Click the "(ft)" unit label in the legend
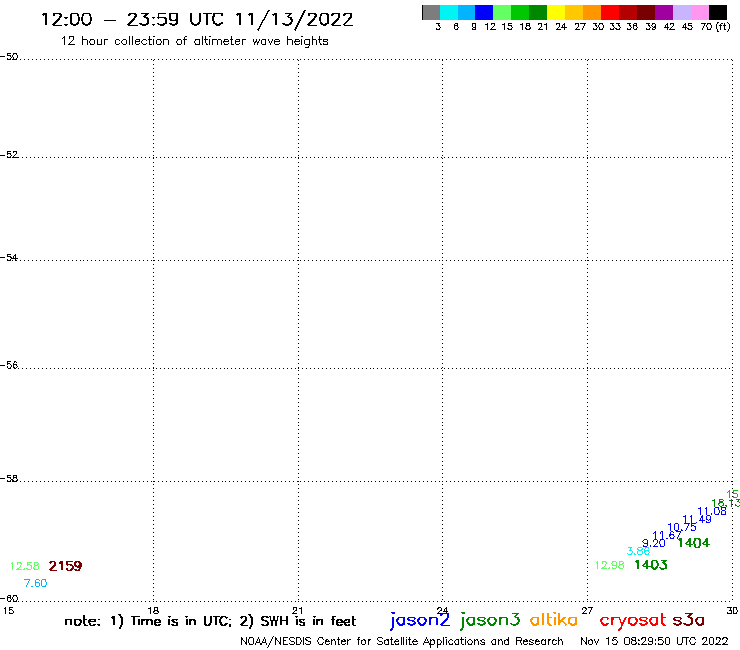Viewport: 740px width, 650px height. pos(723,27)
